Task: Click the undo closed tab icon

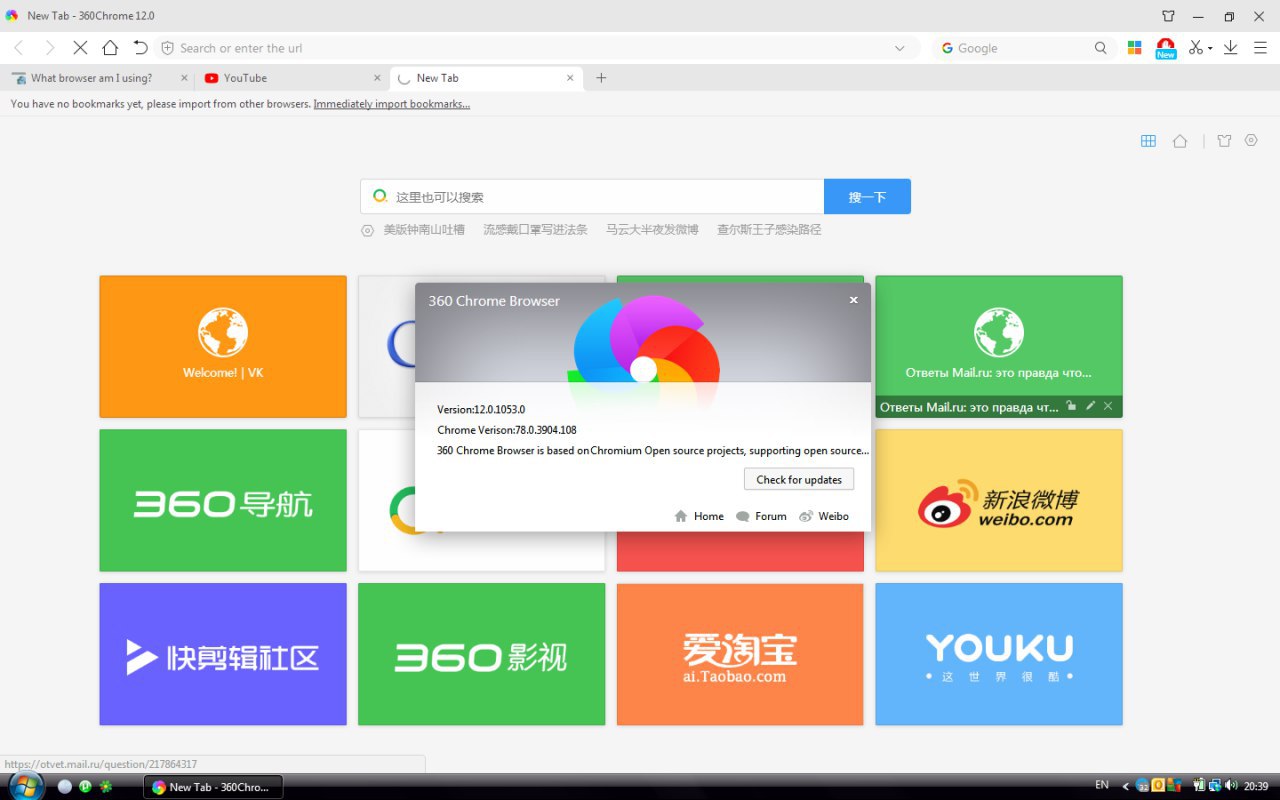Action: pos(140,48)
